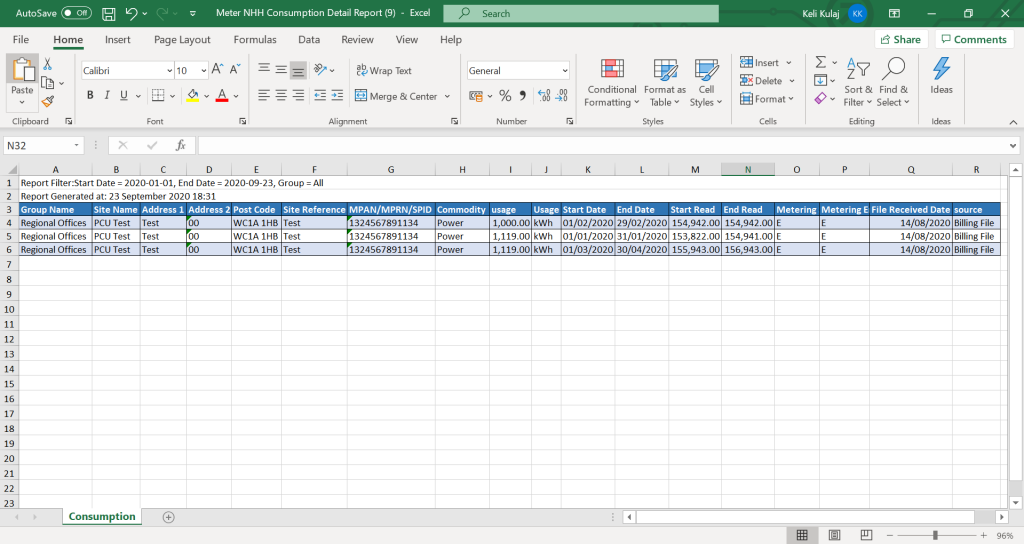Expand the Name Box dropdown arrow
This screenshot has height=544, width=1024.
76,145
